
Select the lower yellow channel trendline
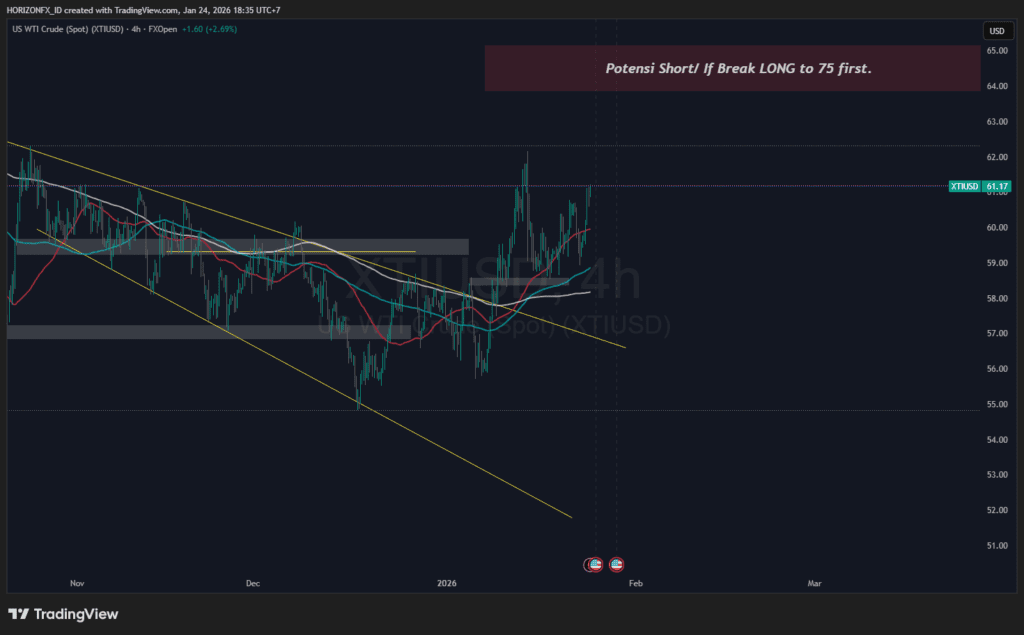click(450, 450)
